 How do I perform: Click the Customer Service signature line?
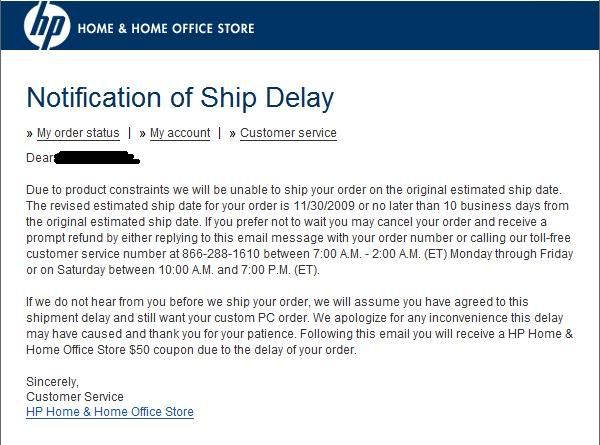coord(75,397)
